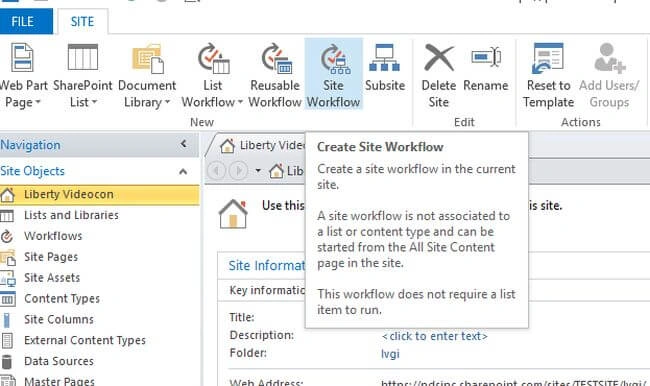Click the large site home icon
The width and height of the screenshot is (650, 386).
tap(233, 214)
